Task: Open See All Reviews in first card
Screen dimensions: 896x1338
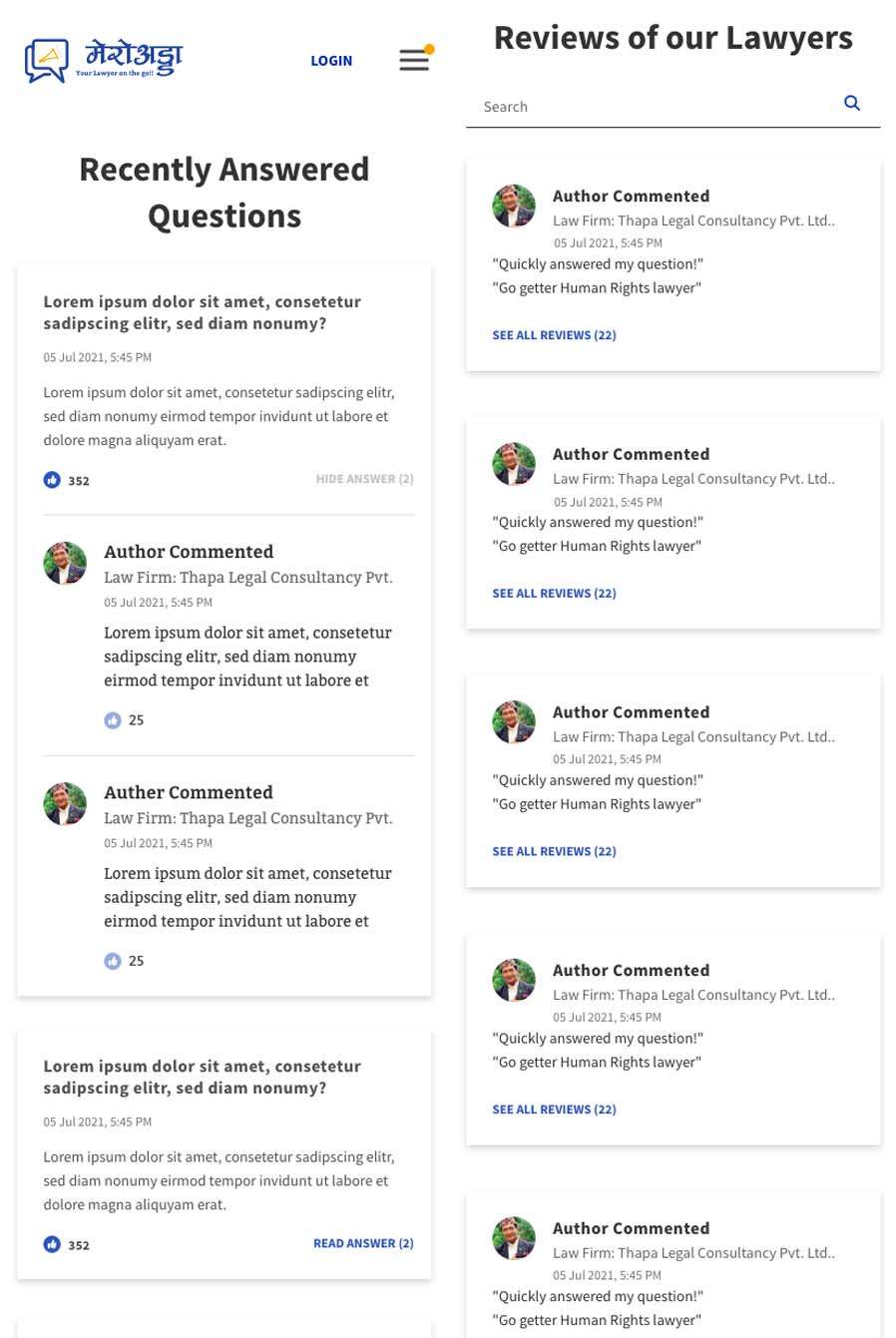Action: pos(554,335)
